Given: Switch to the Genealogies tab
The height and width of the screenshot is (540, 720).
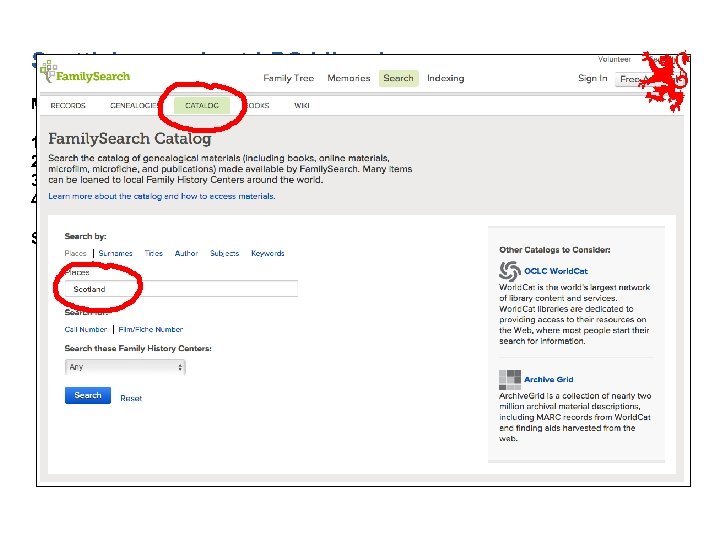Looking at the screenshot, I should [x=134, y=106].
